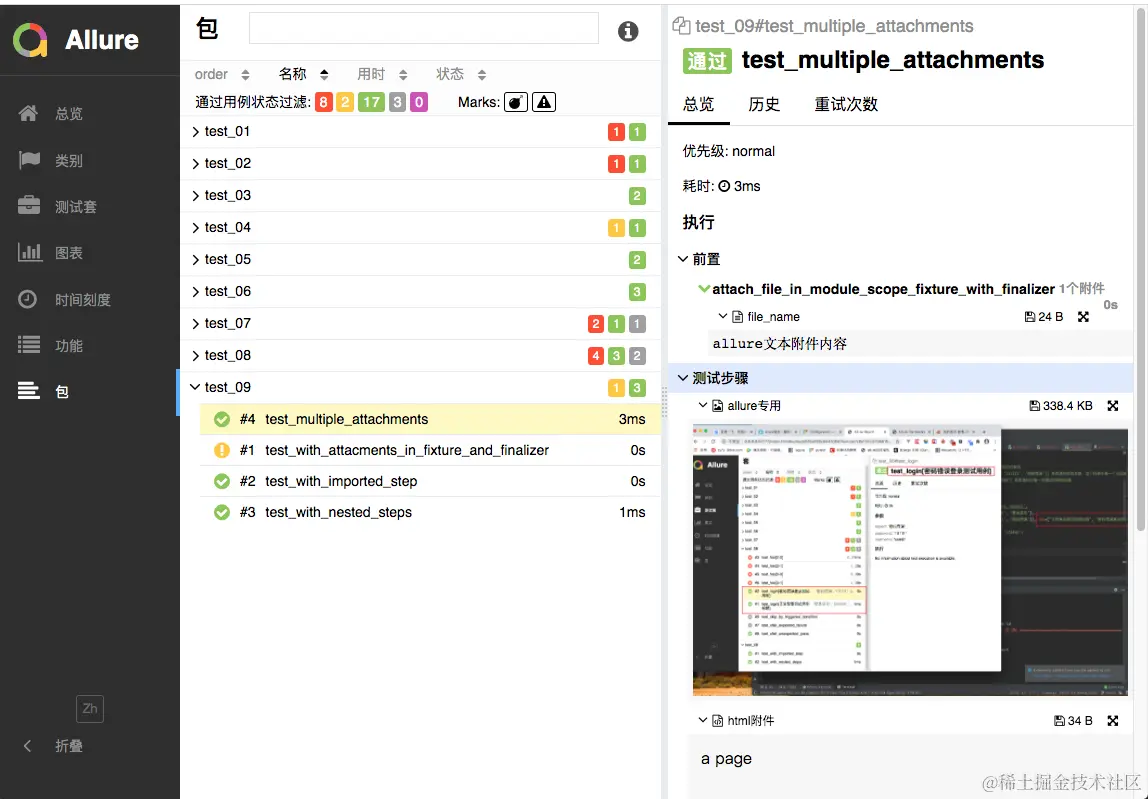Viewport: 1148px width, 799px height.
Task: Open the file_name attachment in fullscreen
Action: coord(1084,316)
